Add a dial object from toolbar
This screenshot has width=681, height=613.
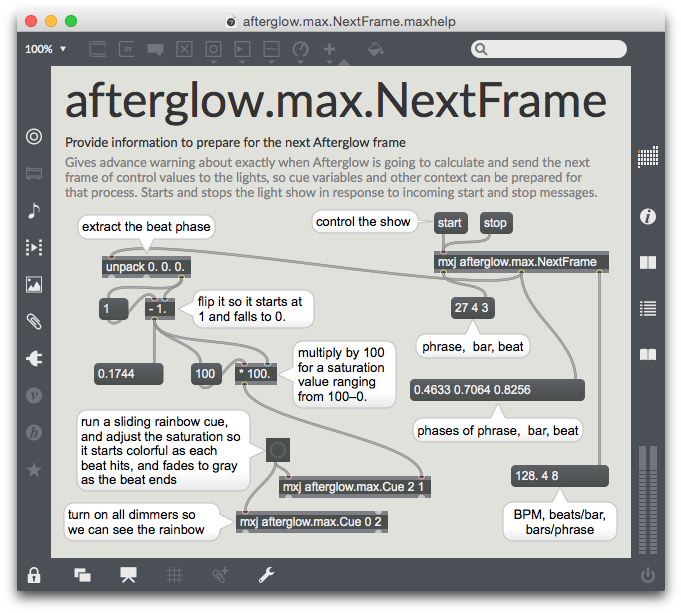[x=301, y=50]
